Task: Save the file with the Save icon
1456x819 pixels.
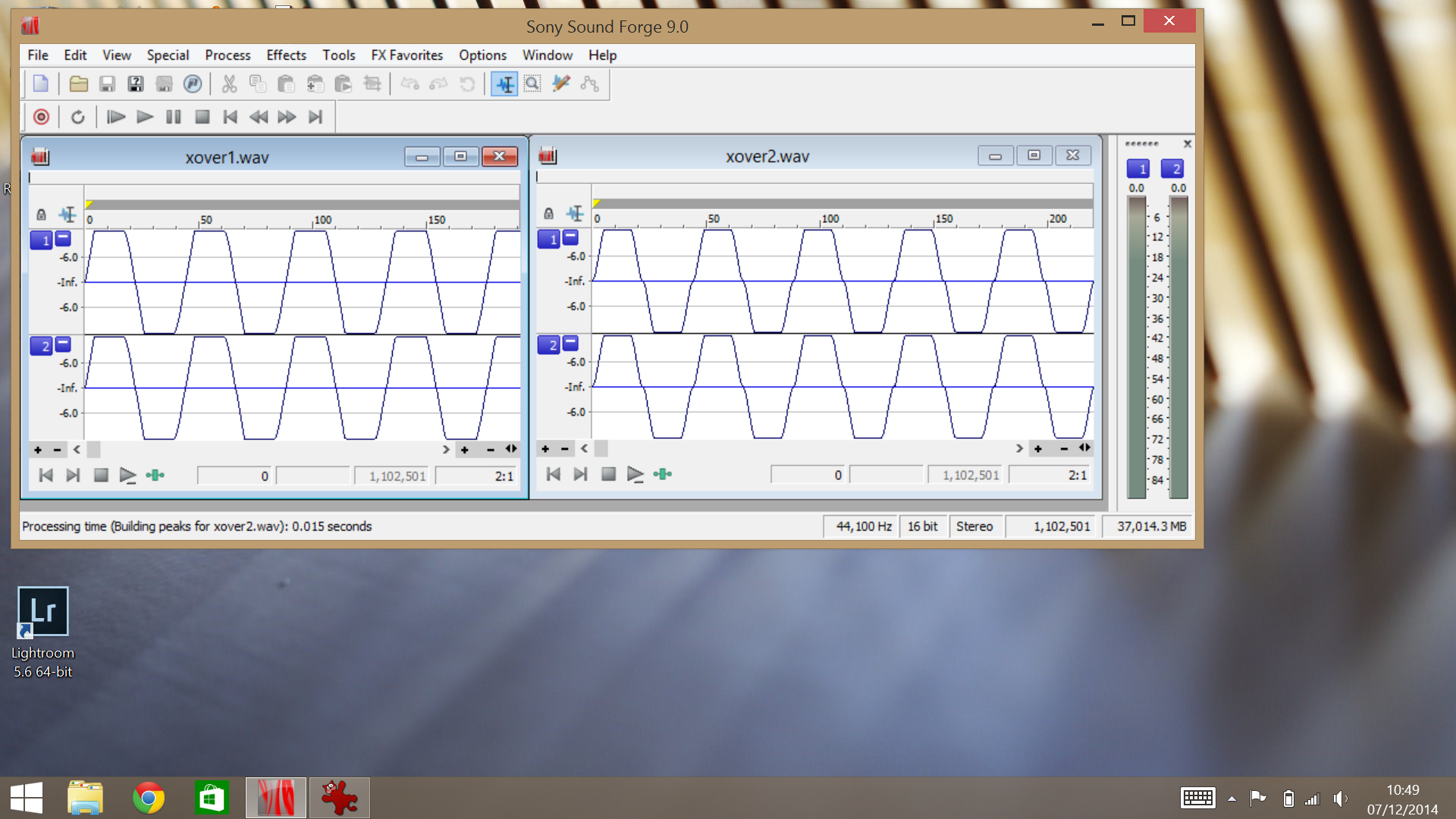Action: tap(107, 83)
